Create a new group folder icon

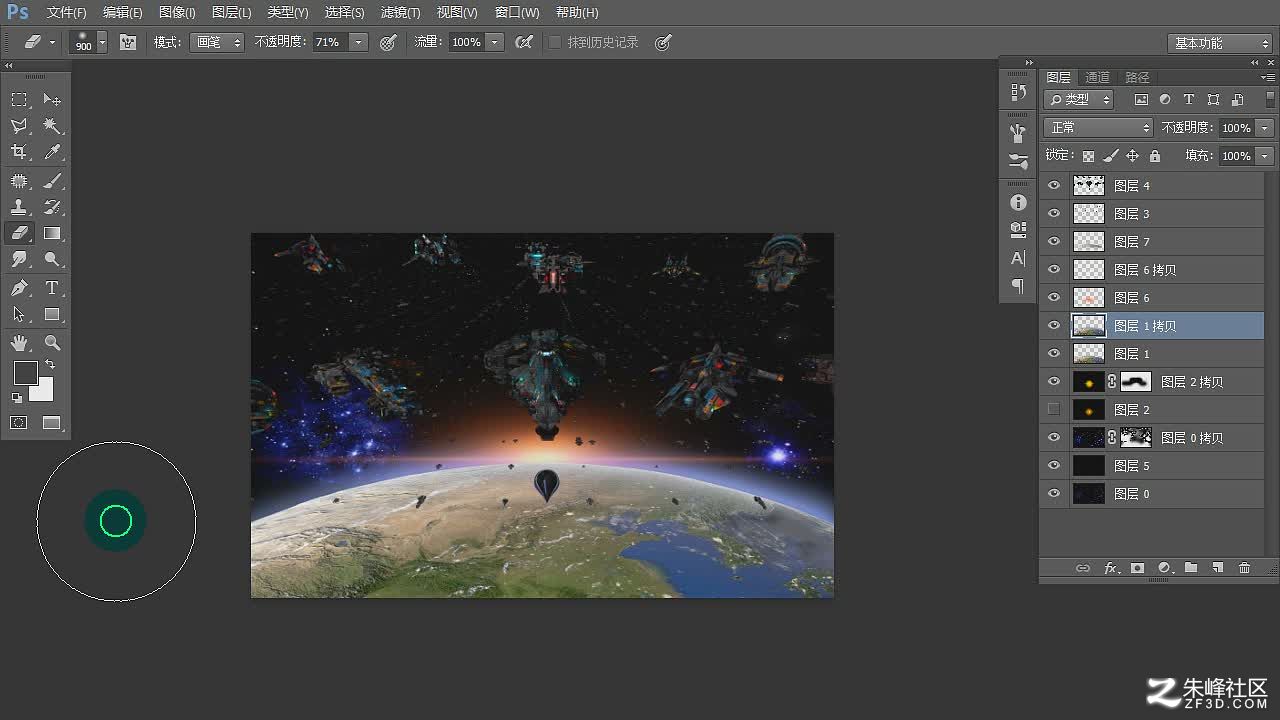[x=1191, y=568]
